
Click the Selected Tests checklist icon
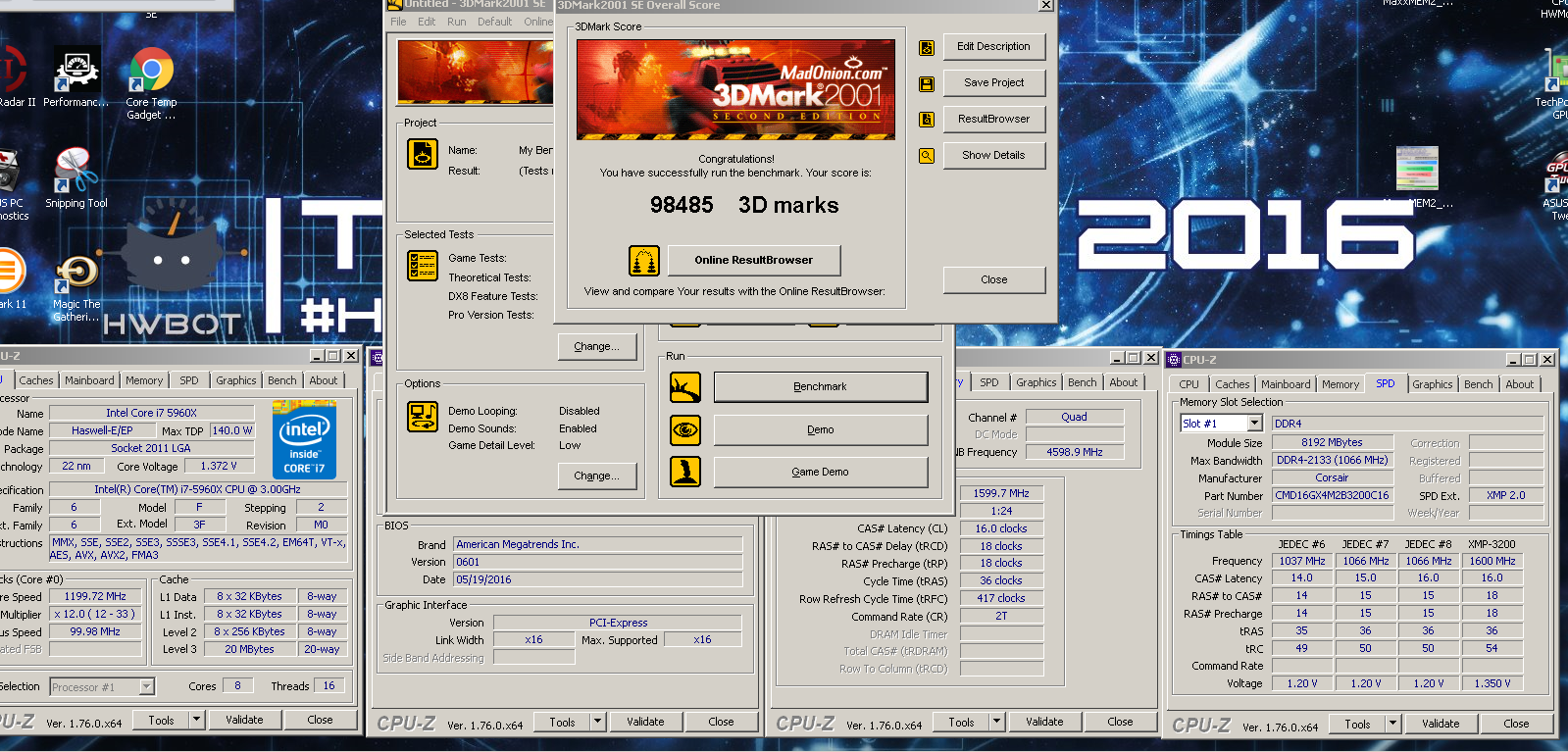[x=423, y=266]
